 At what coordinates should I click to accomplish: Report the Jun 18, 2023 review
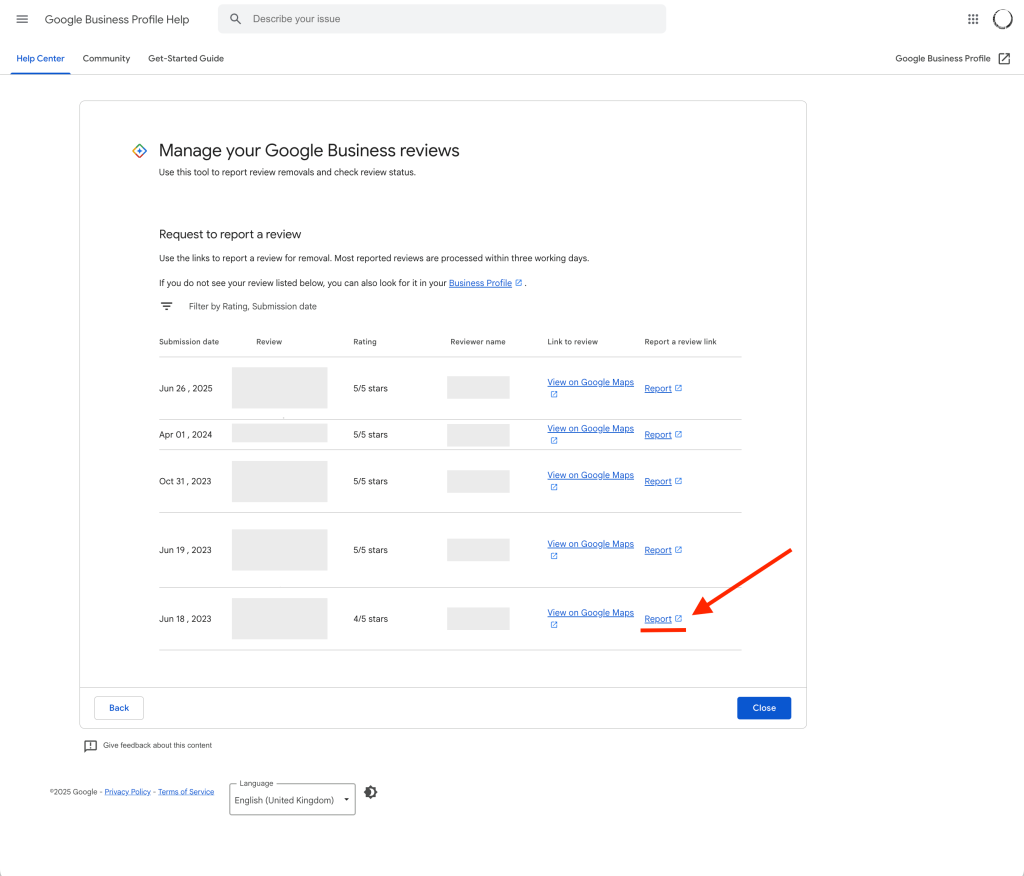[x=658, y=619]
